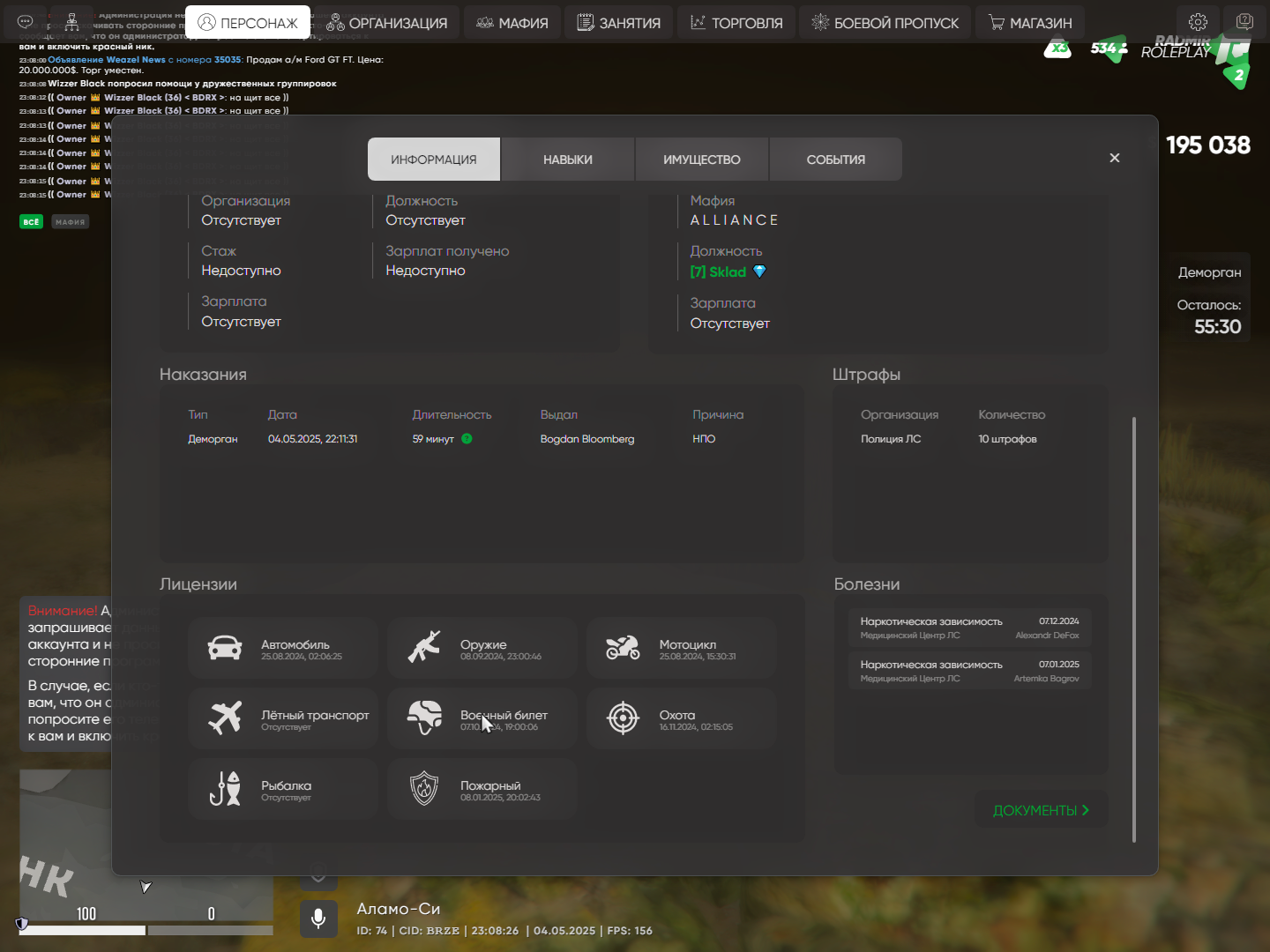
Task: Click the first Наркотическая зависимость entry dated 07.12.2024
Action: click(970, 628)
